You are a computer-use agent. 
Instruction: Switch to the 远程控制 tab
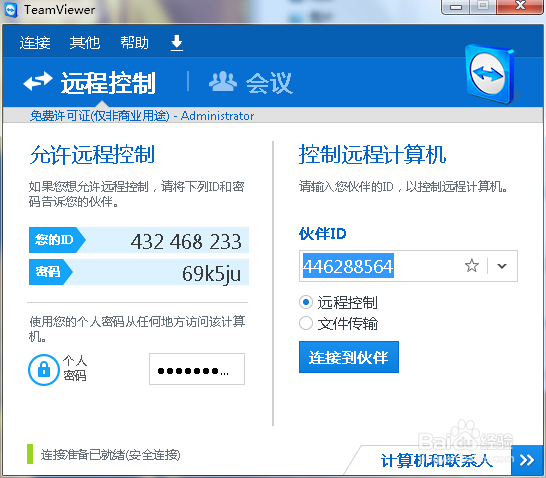tap(89, 83)
